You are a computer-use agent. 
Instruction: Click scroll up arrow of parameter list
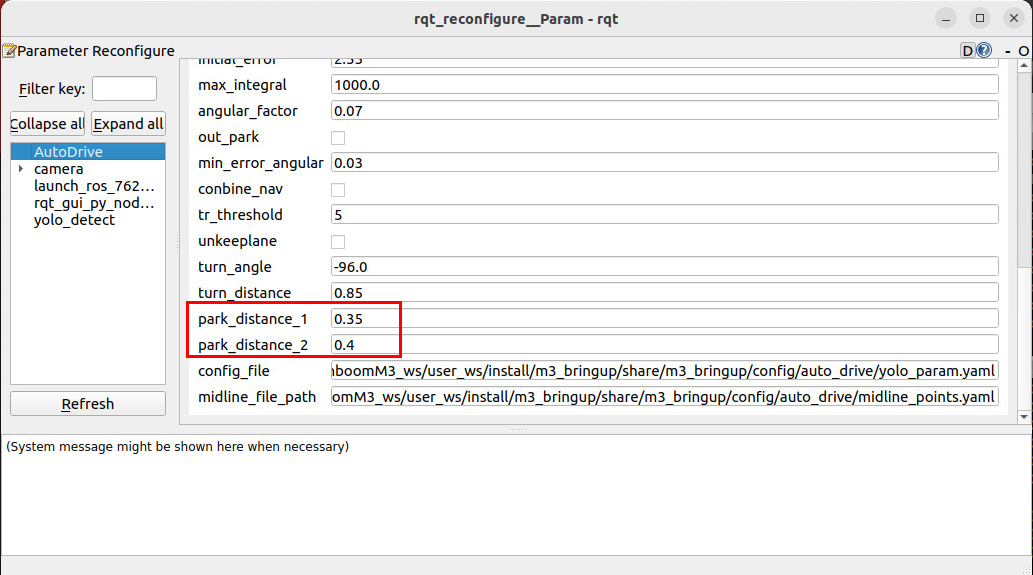[x=1024, y=65]
